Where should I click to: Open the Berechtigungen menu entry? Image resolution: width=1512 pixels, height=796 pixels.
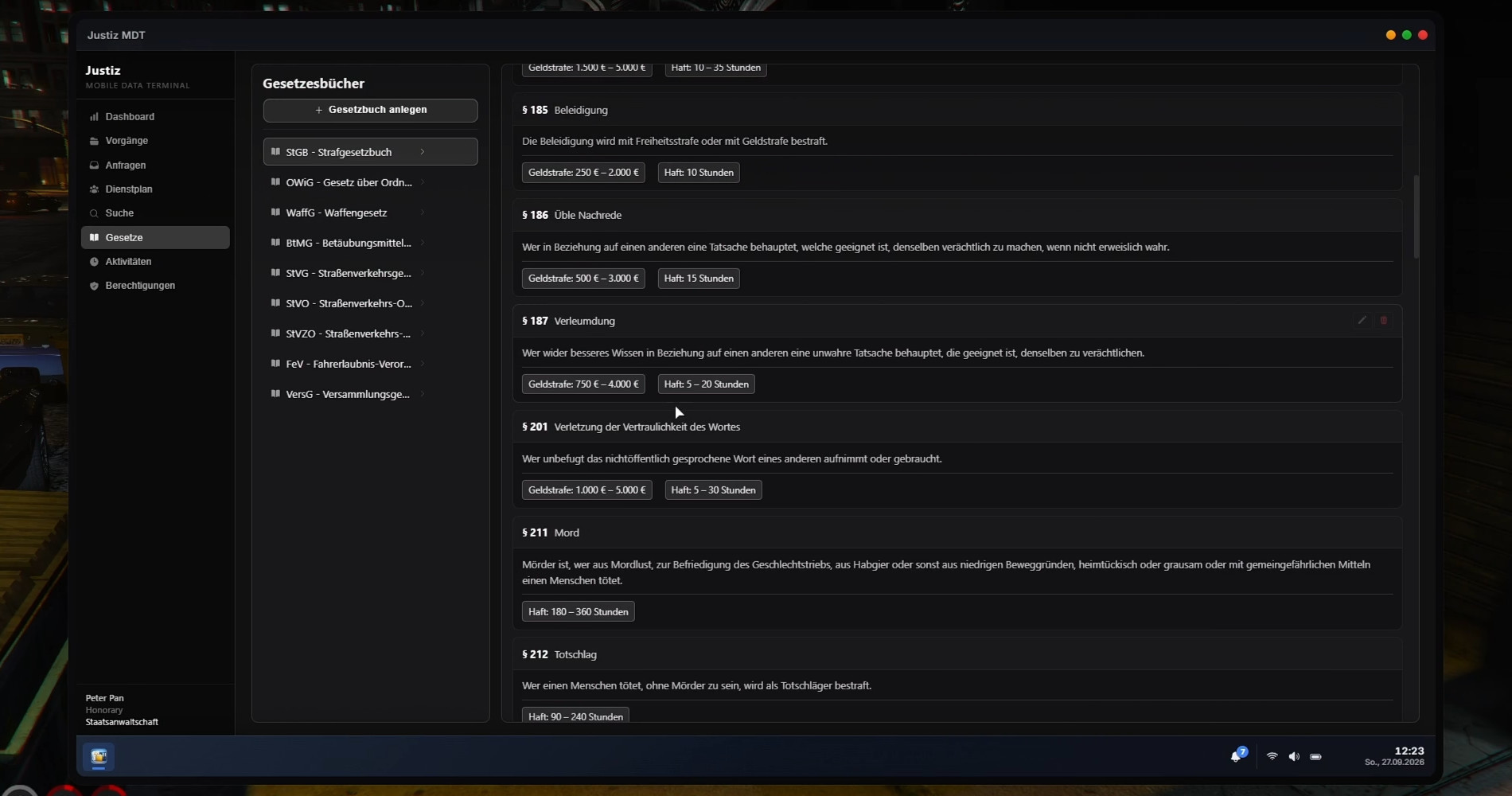coord(155,286)
